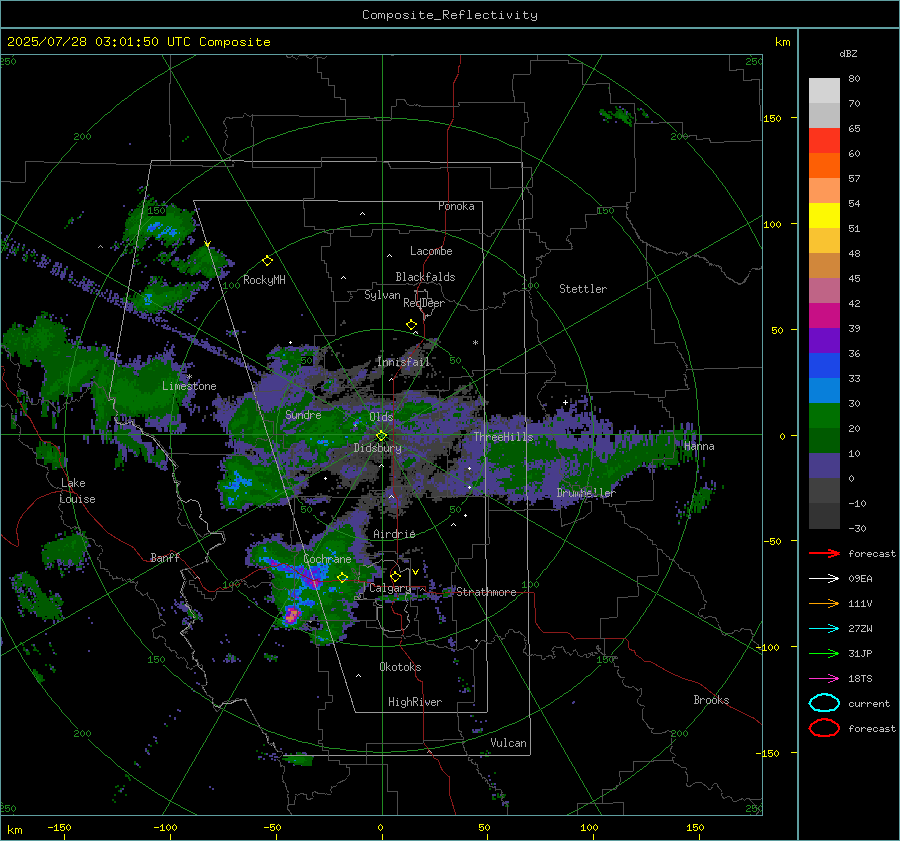The image size is (900, 841).
Task: Click the Cochrane city label
Action: [x=327, y=559]
